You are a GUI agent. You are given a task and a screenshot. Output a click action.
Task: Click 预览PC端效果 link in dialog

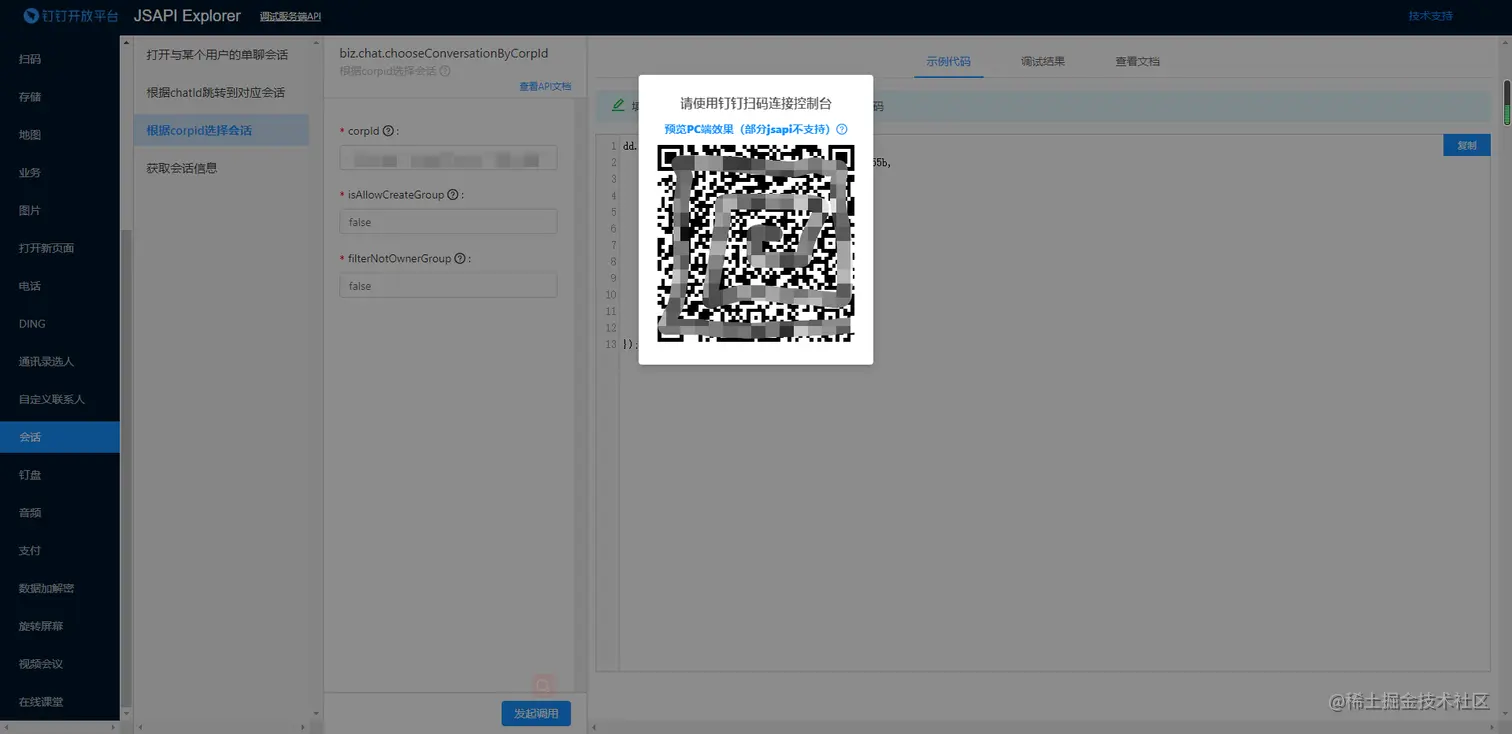point(749,129)
